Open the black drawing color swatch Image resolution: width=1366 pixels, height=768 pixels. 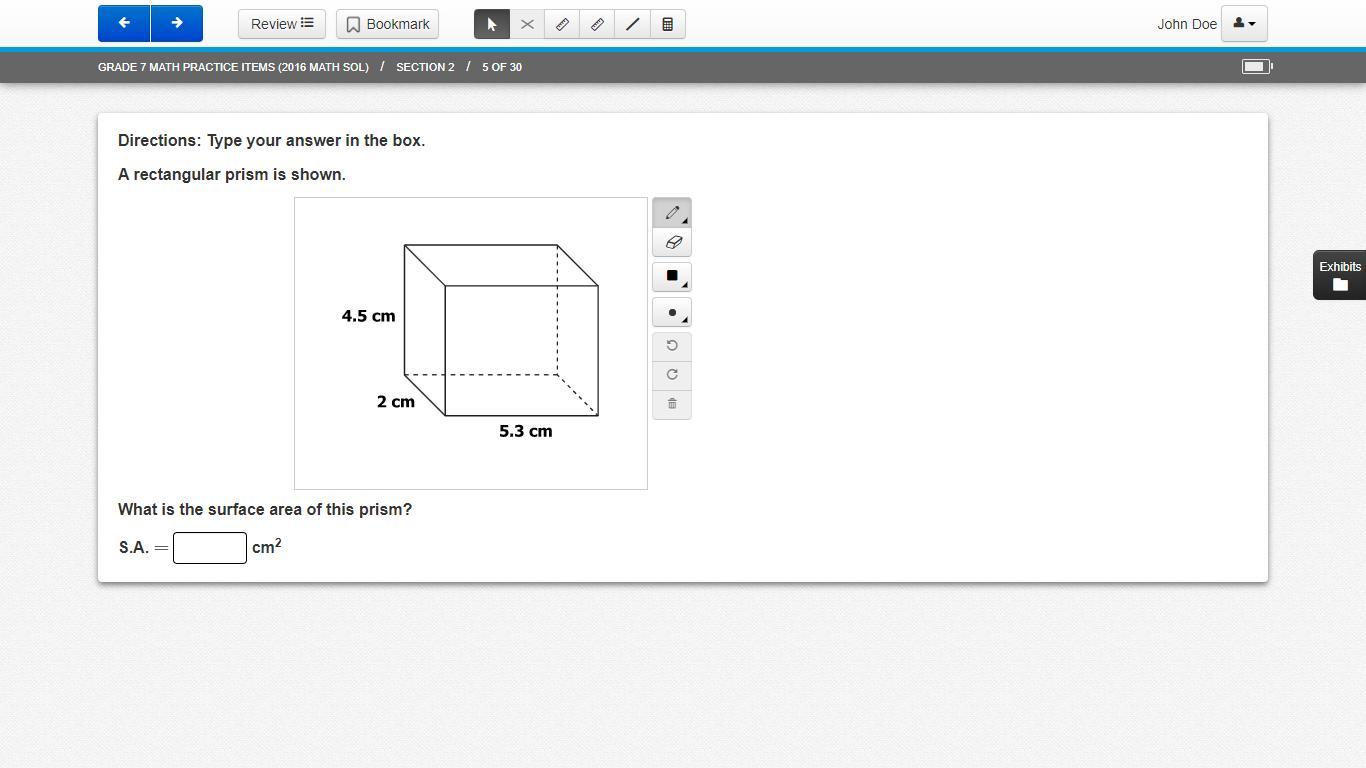click(672, 276)
